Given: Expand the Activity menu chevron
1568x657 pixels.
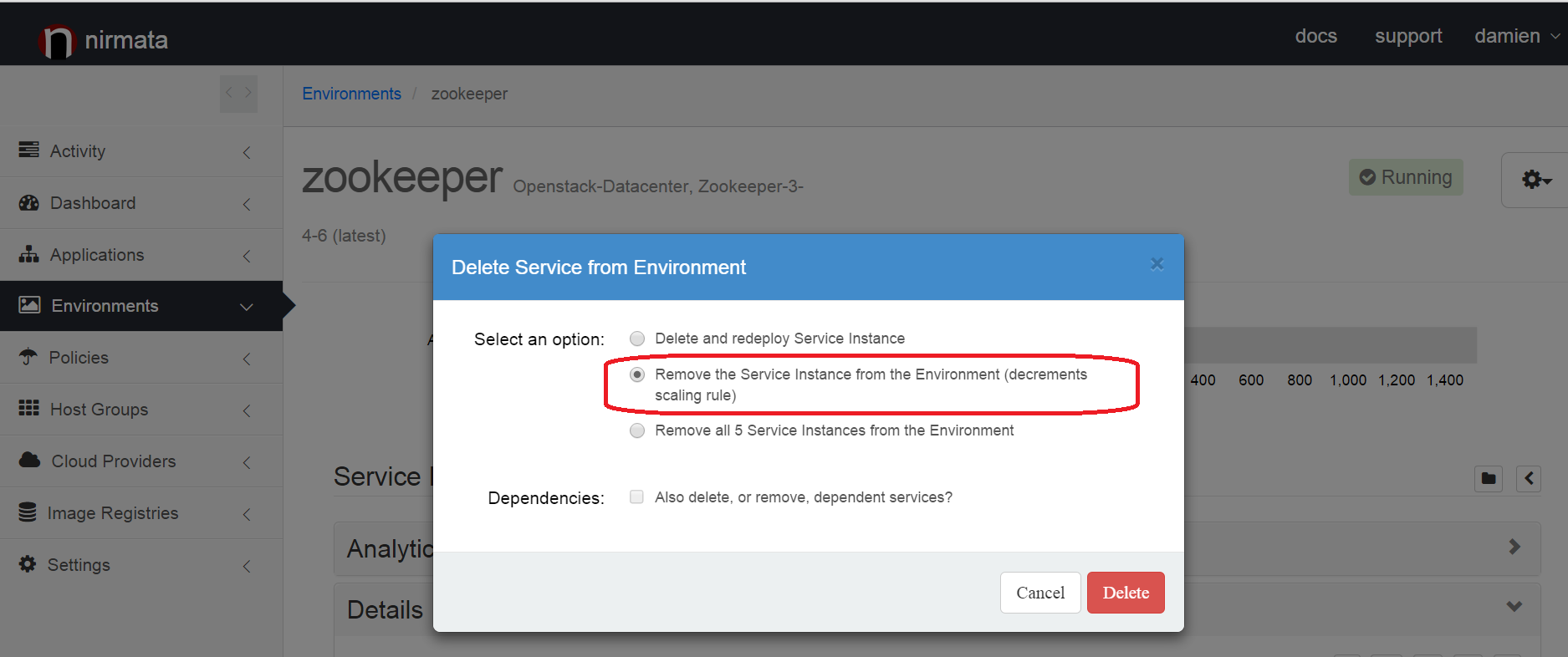Looking at the screenshot, I should click(x=247, y=152).
